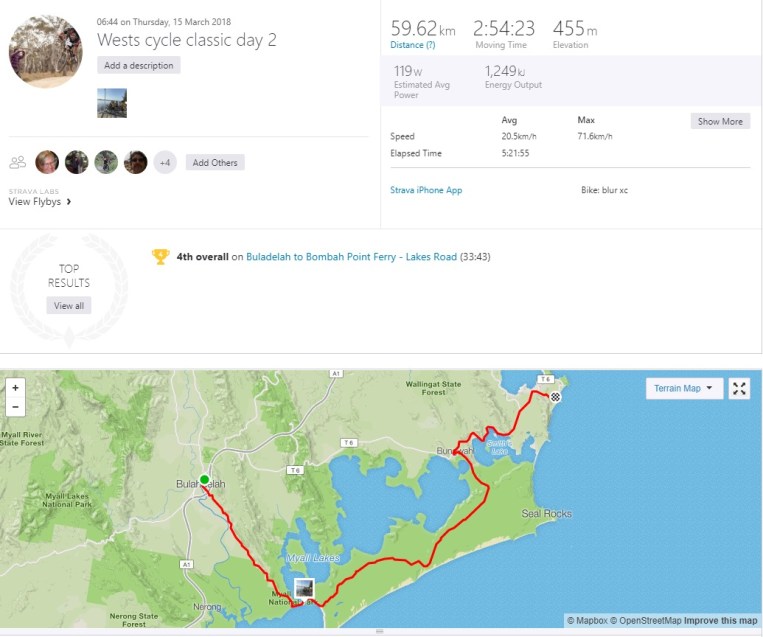Open the Strava iPhone App link
The width and height of the screenshot is (763, 637).
(426, 190)
